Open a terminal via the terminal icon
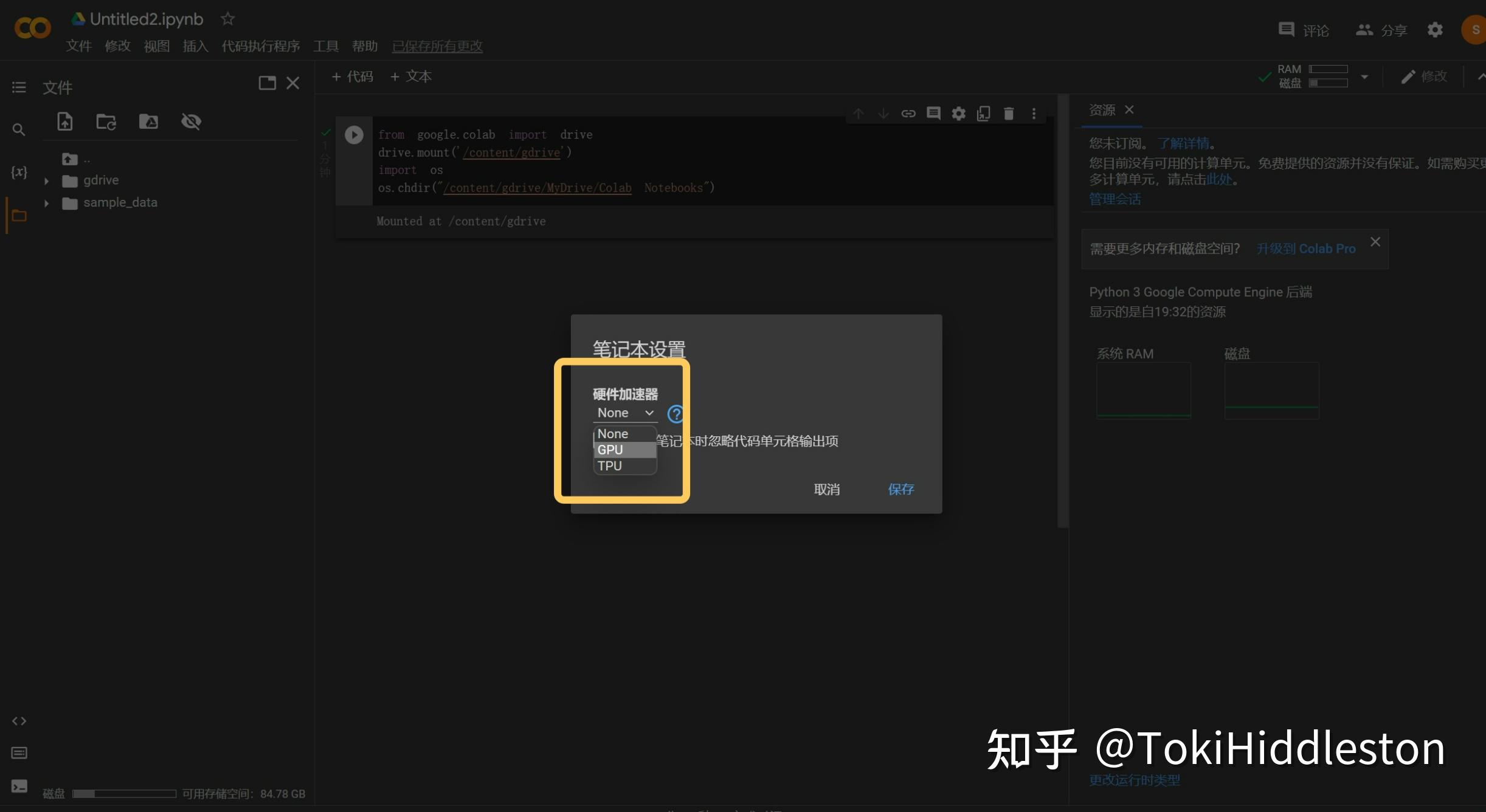Viewport: 1486px width, 812px height. [18, 786]
